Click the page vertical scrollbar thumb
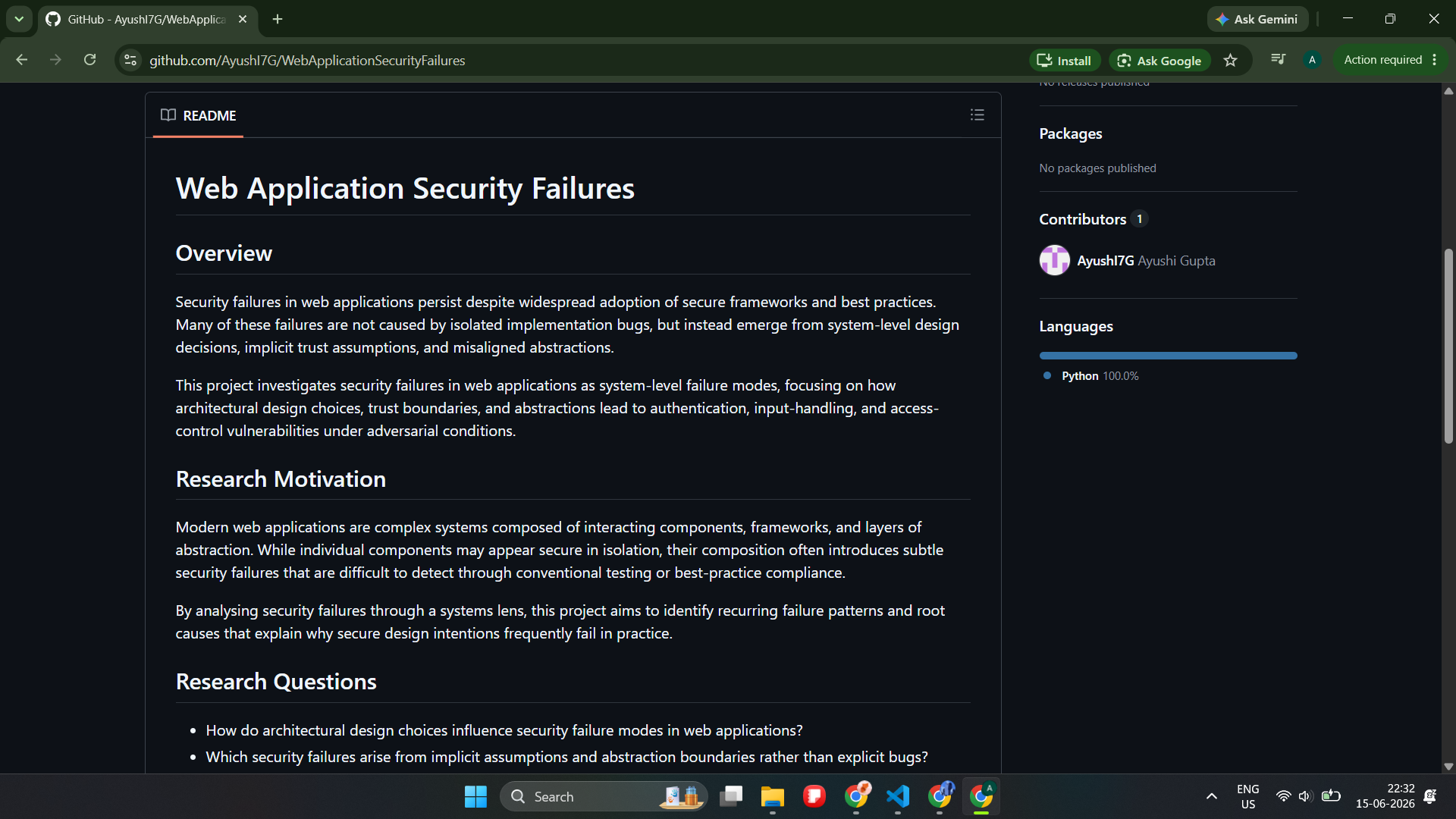Screen dimensions: 1456x819 point(1448,346)
